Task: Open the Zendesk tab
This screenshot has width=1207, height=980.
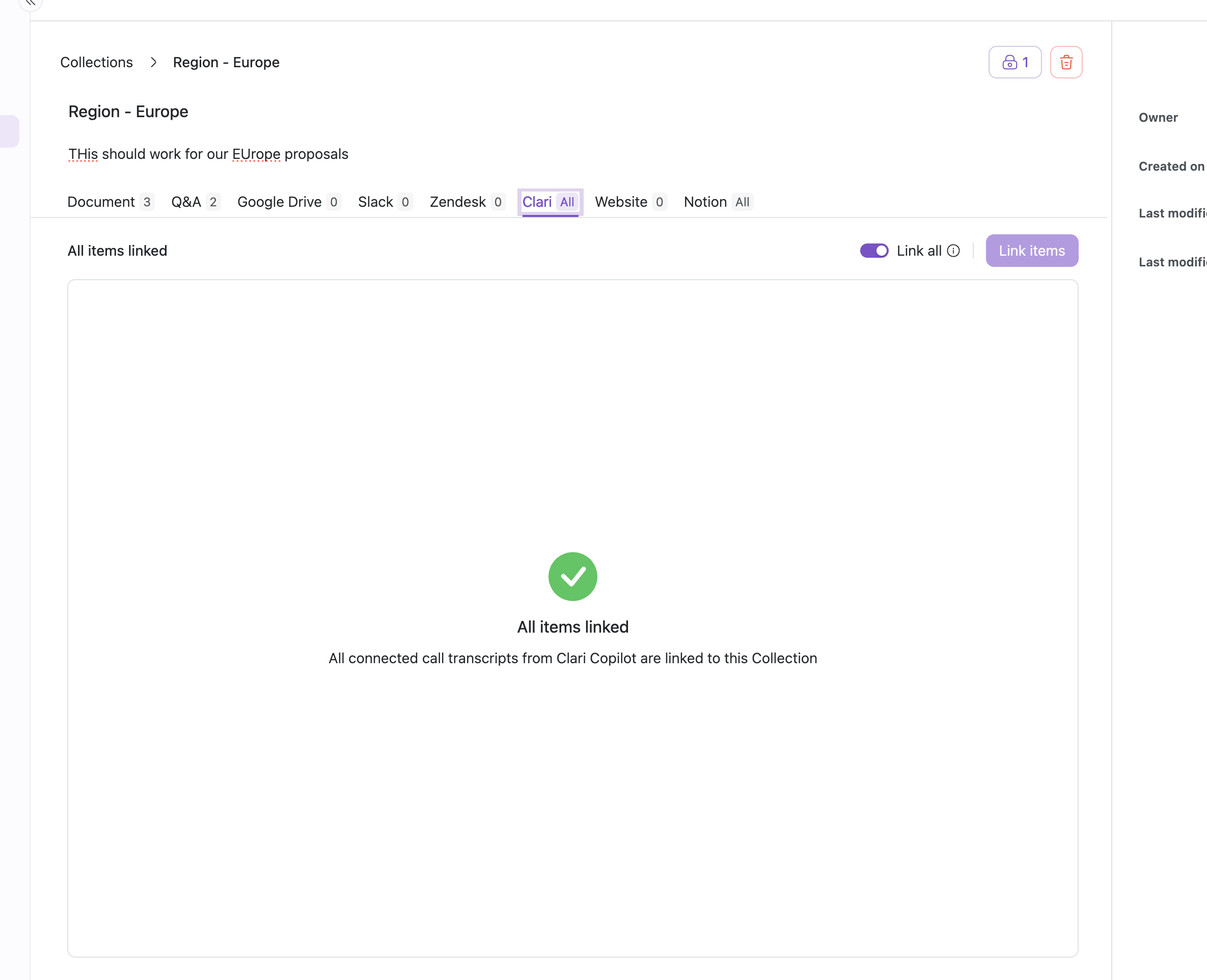Action: [x=467, y=202]
